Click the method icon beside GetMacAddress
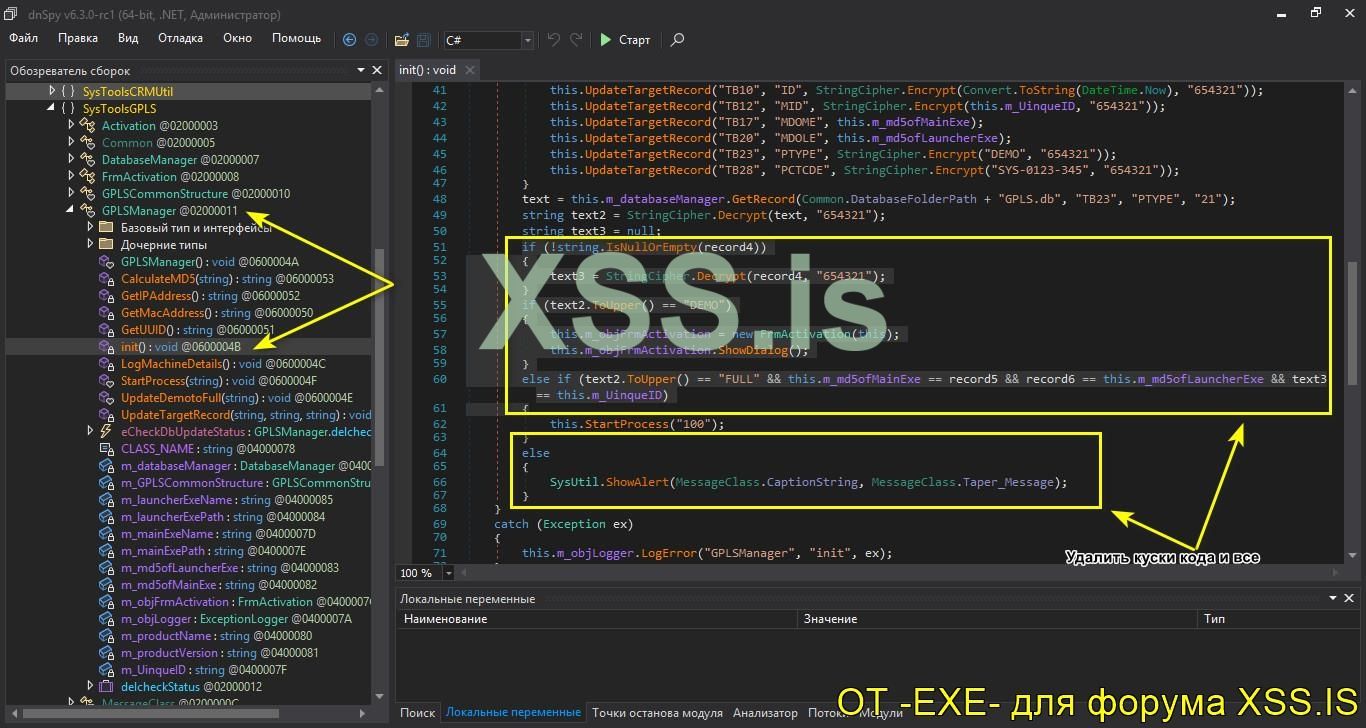The image size is (1366, 728). [107, 312]
